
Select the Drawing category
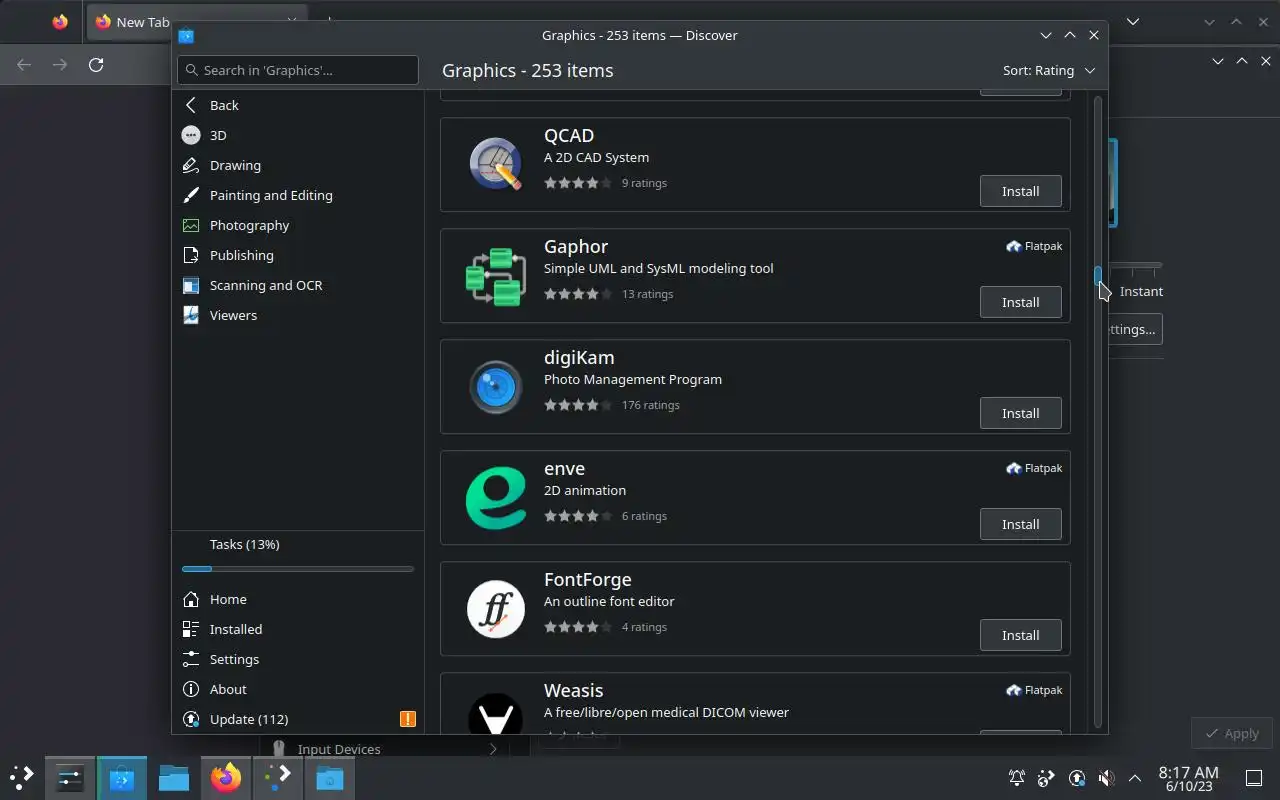tap(298, 165)
